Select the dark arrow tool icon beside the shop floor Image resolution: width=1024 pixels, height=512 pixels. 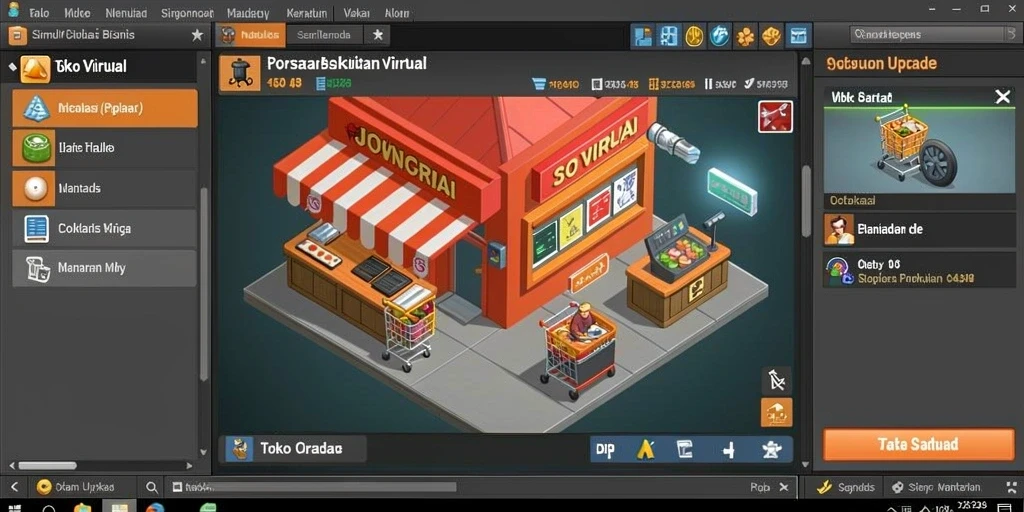[776, 381]
